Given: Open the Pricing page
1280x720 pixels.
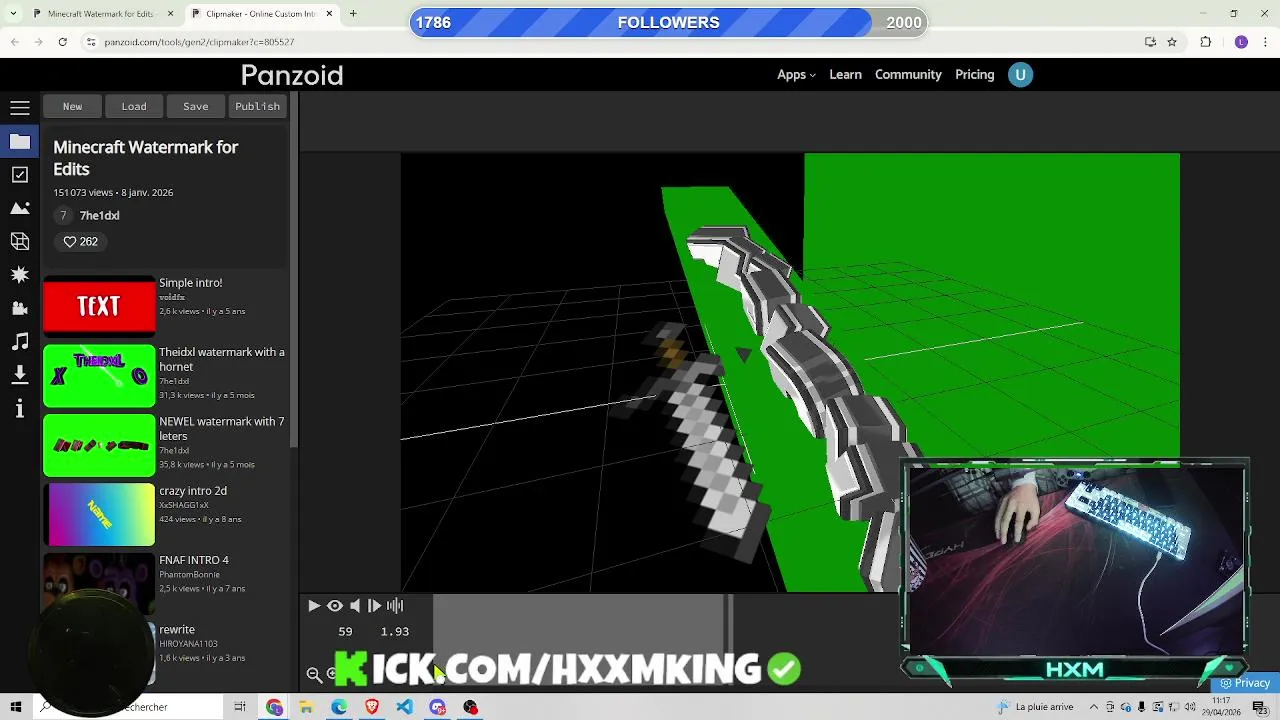Looking at the screenshot, I should pos(974,74).
